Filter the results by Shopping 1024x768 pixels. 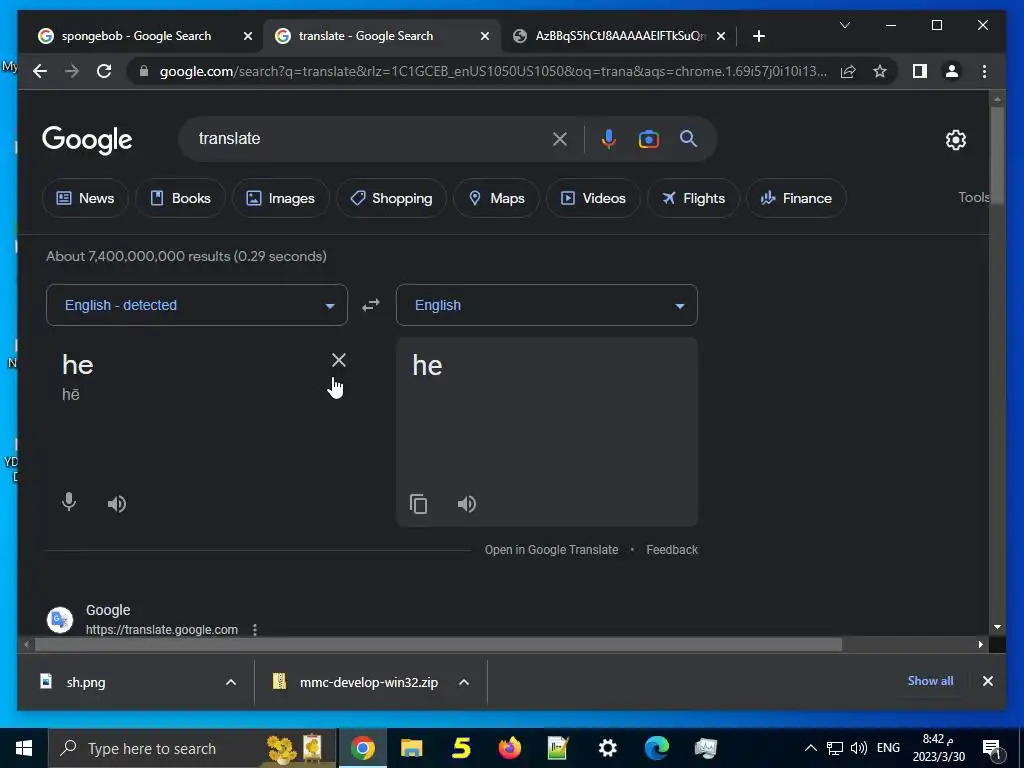click(x=391, y=198)
